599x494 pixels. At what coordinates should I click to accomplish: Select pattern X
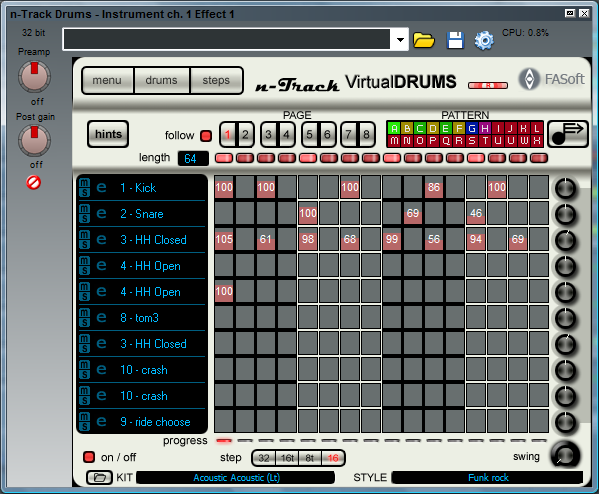pyautogui.click(x=537, y=141)
